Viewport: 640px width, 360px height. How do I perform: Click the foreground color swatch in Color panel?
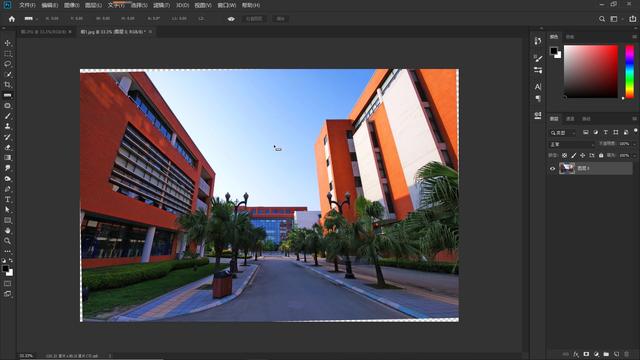pyautogui.click(x=553, y=51)
